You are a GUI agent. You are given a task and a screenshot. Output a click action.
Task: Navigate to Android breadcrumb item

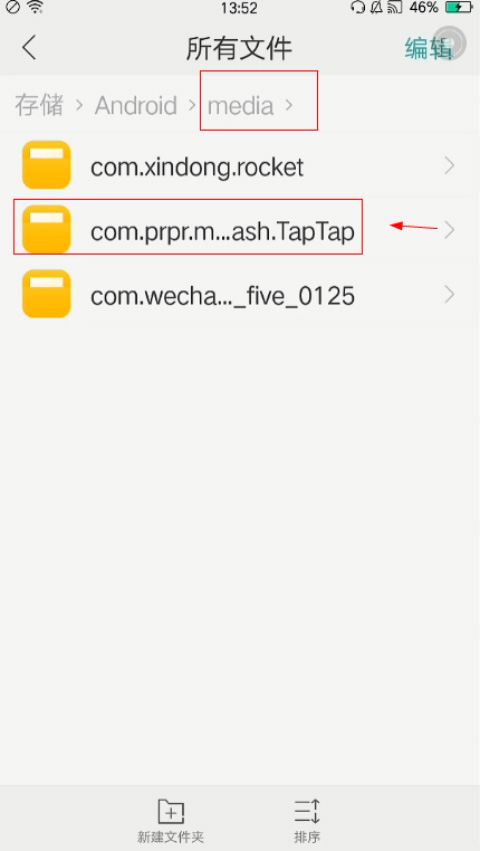[x=136, y=105]
